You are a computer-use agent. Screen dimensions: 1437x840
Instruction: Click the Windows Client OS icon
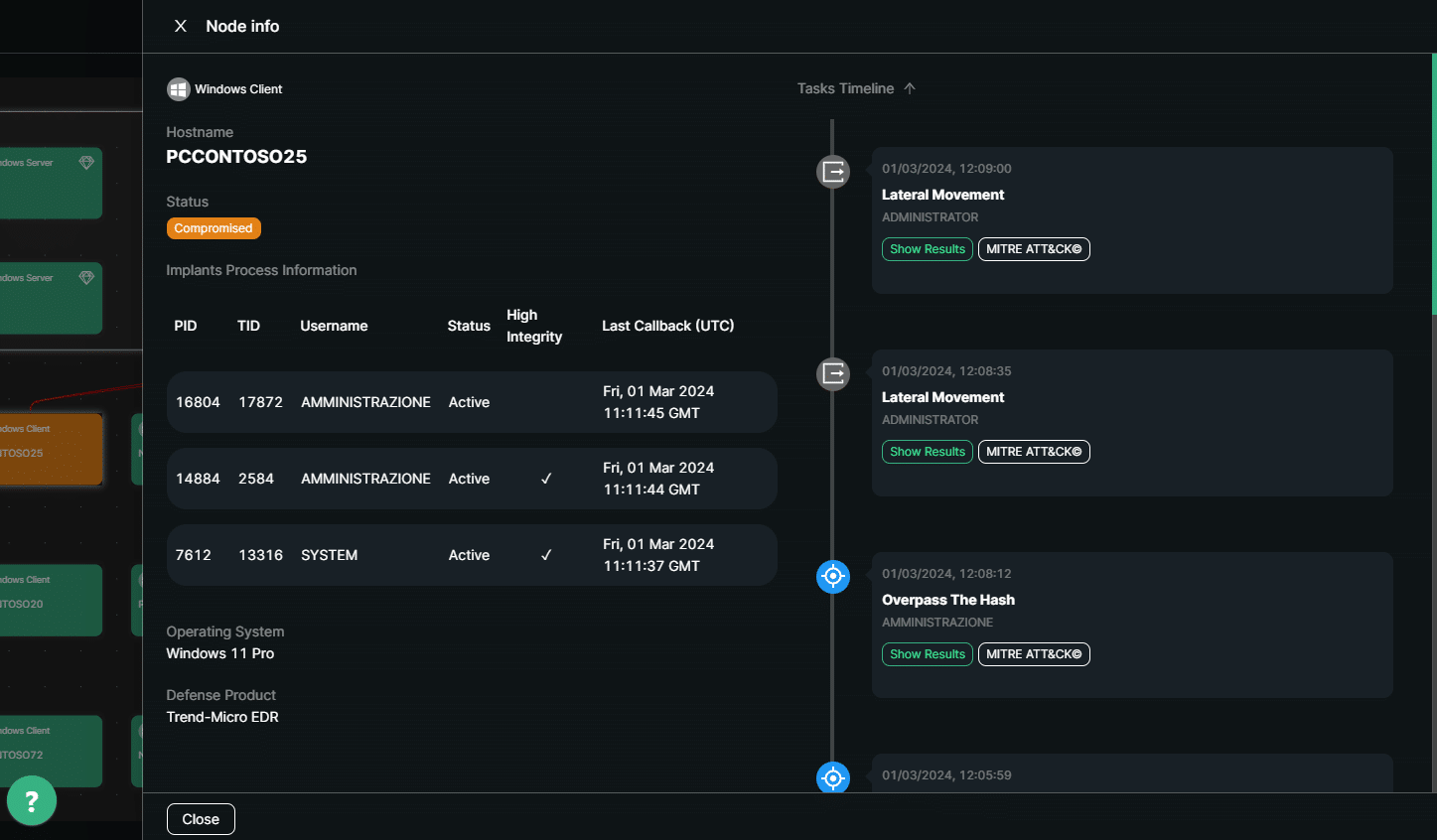[x=179, y=89]
